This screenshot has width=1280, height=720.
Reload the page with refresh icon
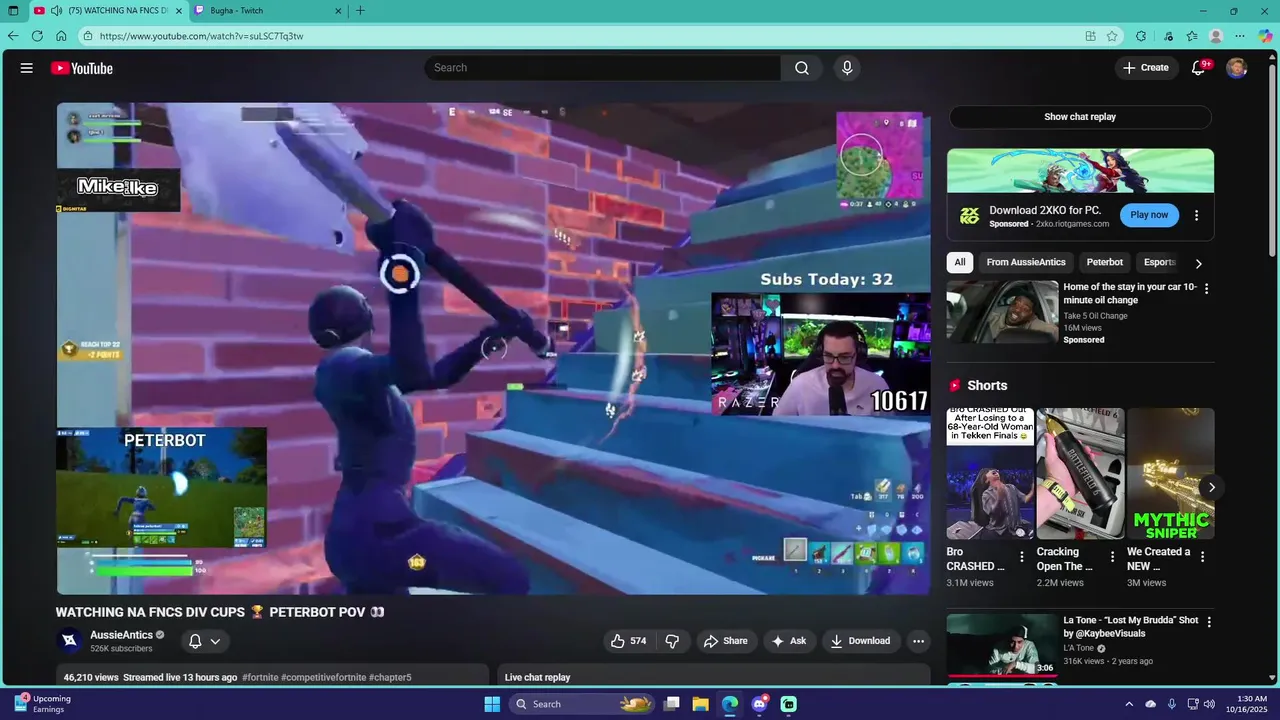tap(37, 36)
